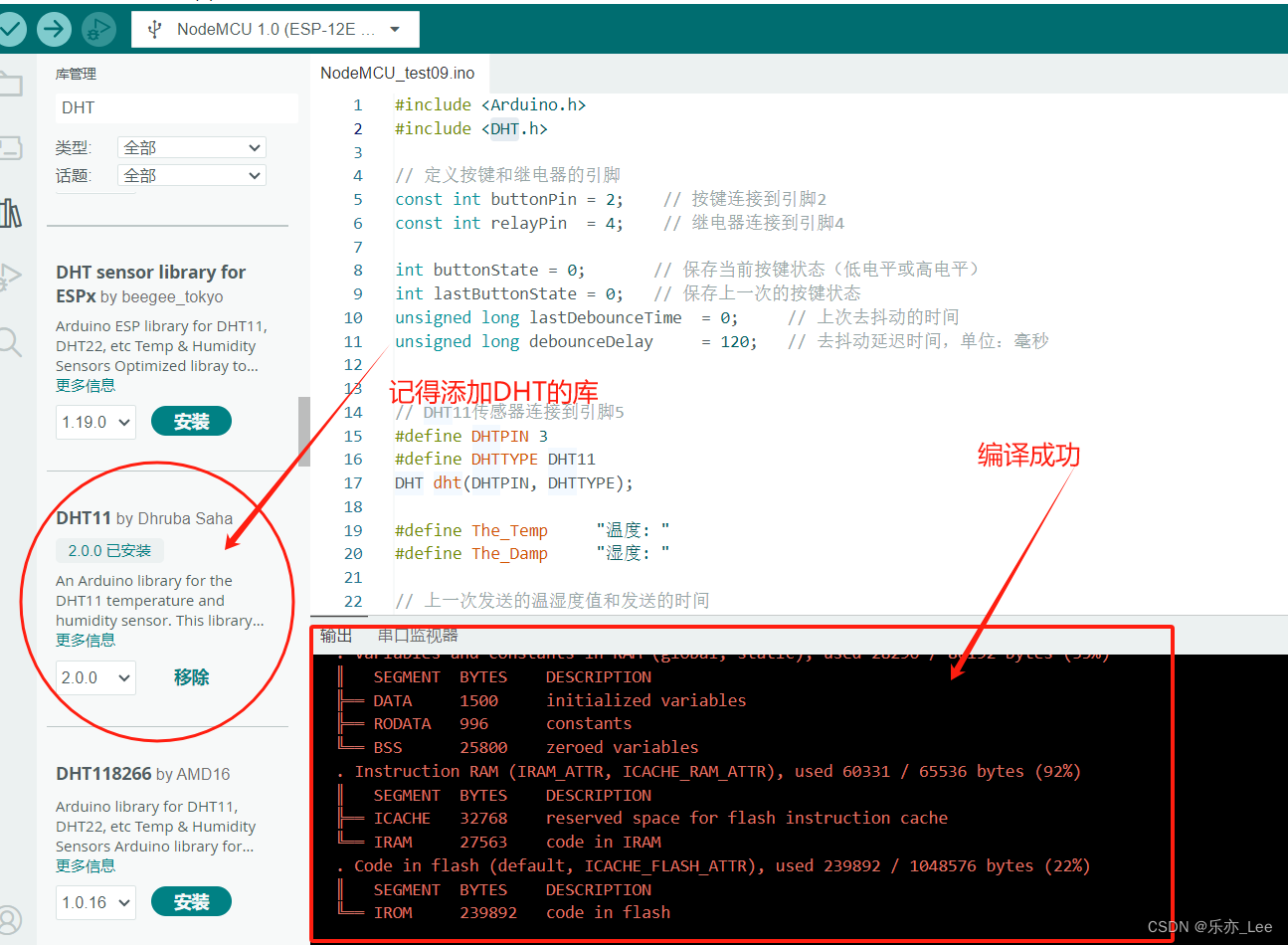Click the 2.0.0 已安装 installed badge
Screen dimensions: 1288x945
[x=109, y=550]
